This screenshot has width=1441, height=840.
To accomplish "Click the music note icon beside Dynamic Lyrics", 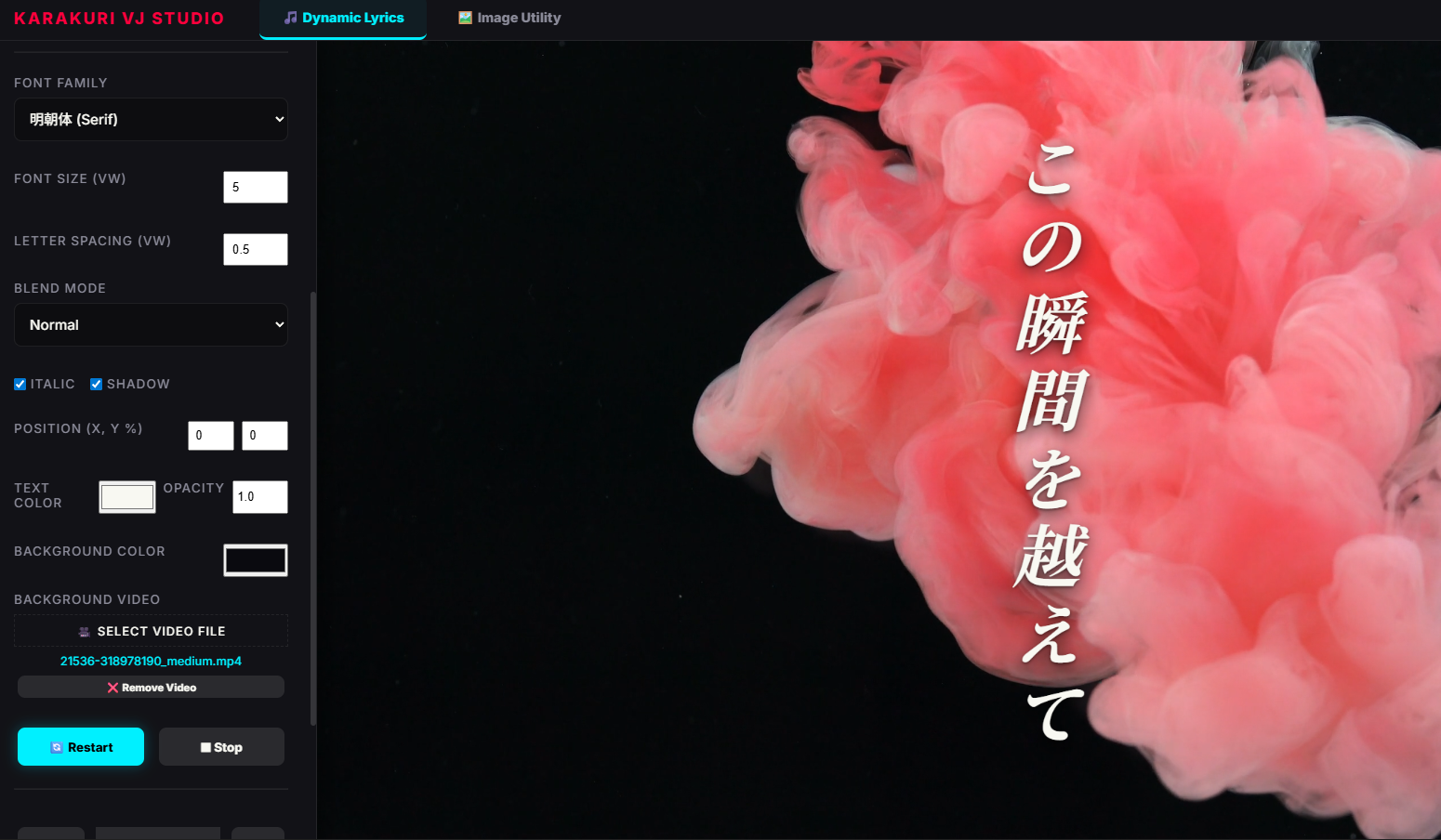I will (292, 17).
